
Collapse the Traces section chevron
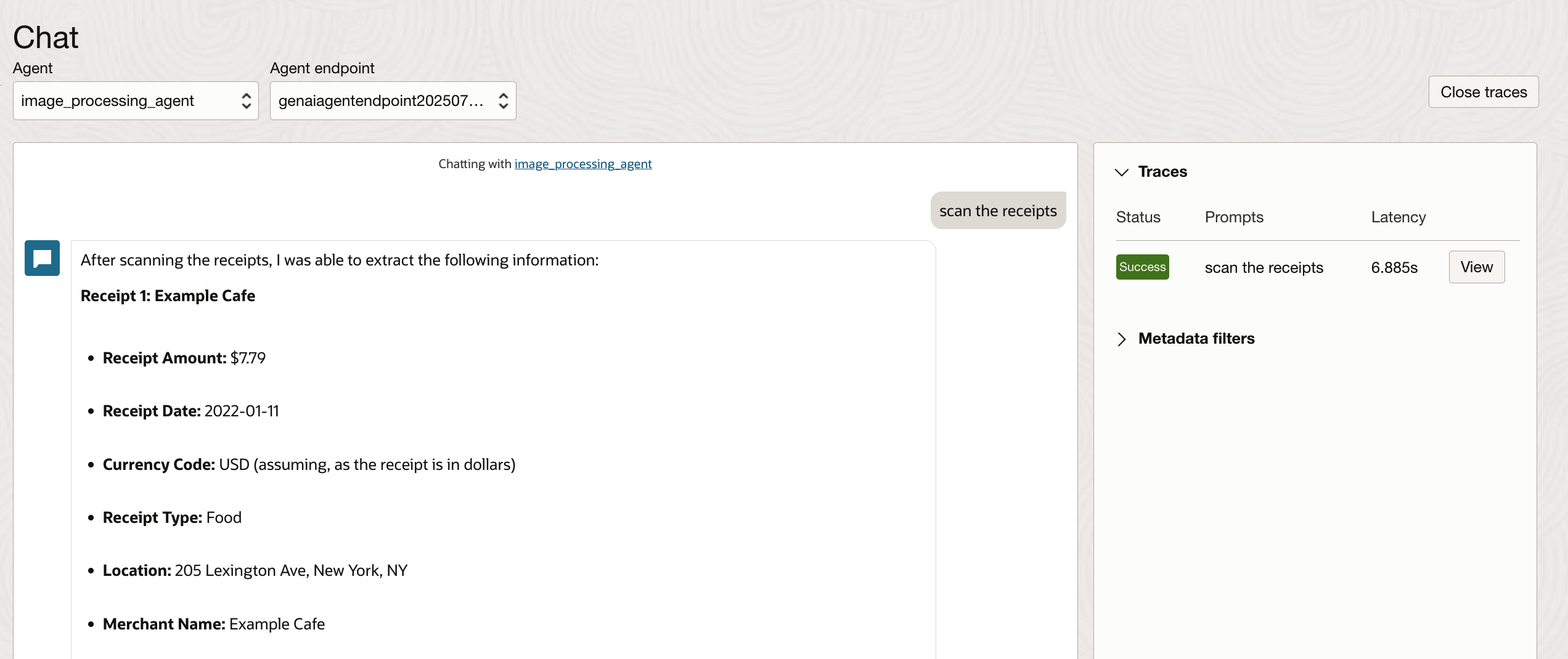(x=1122, y=172)
